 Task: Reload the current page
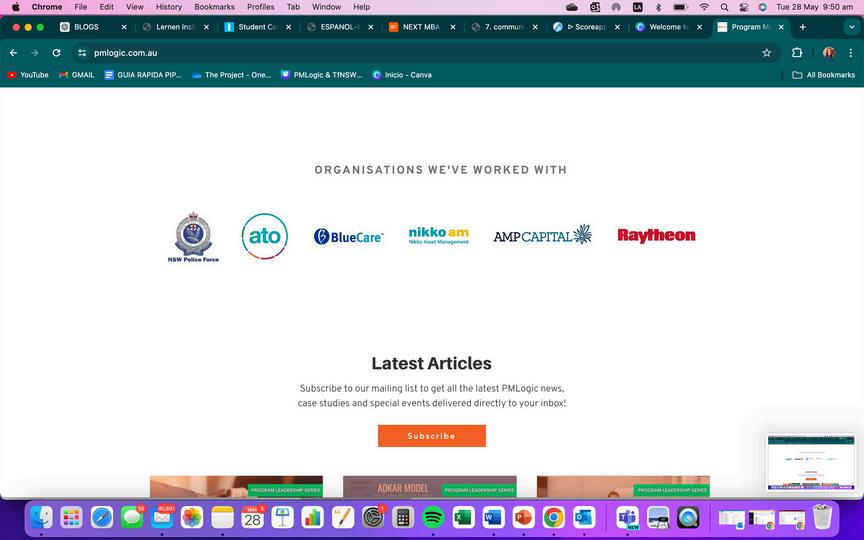point(56,53)
